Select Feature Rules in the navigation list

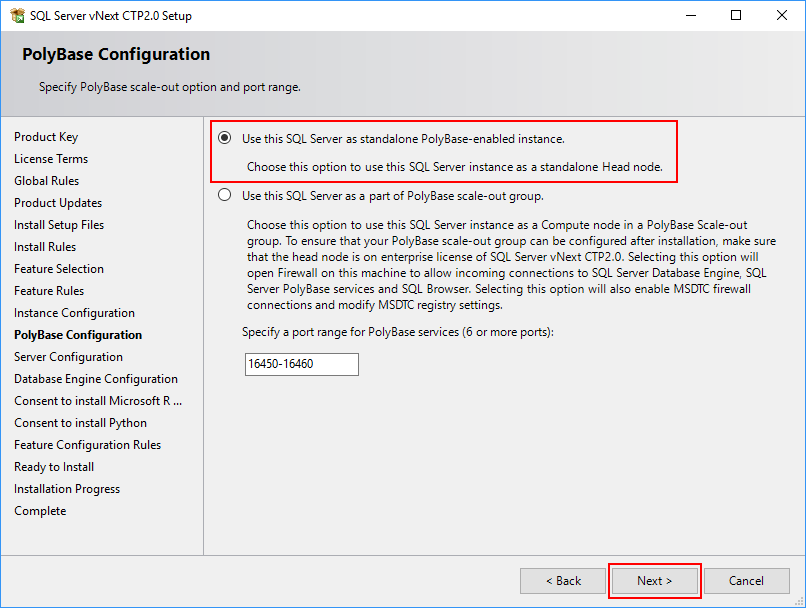[x=49, y=290]
